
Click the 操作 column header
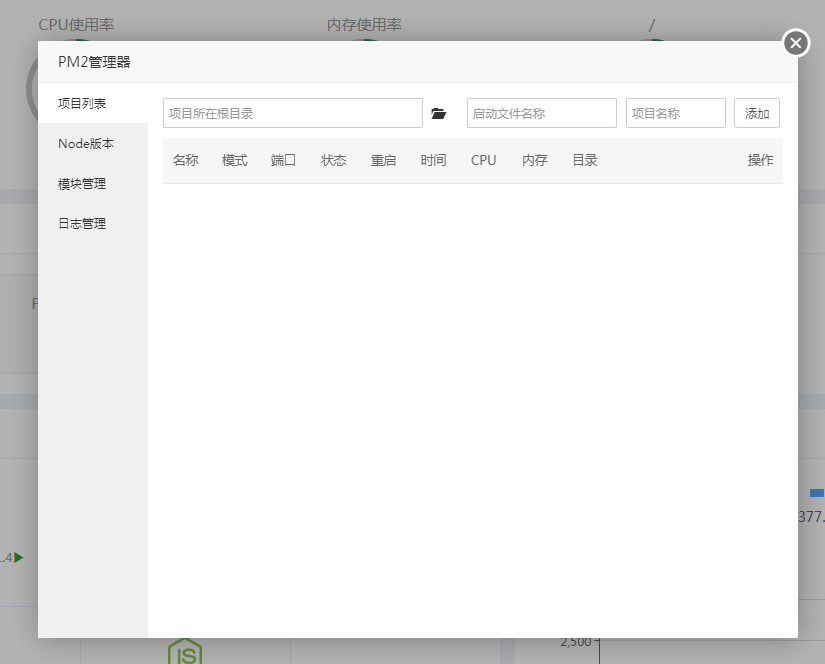point(760,160)
